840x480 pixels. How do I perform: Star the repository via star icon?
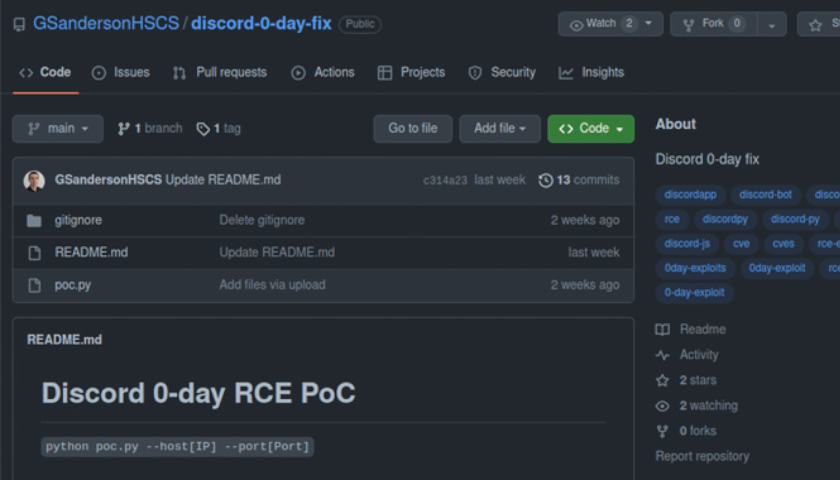815,25
